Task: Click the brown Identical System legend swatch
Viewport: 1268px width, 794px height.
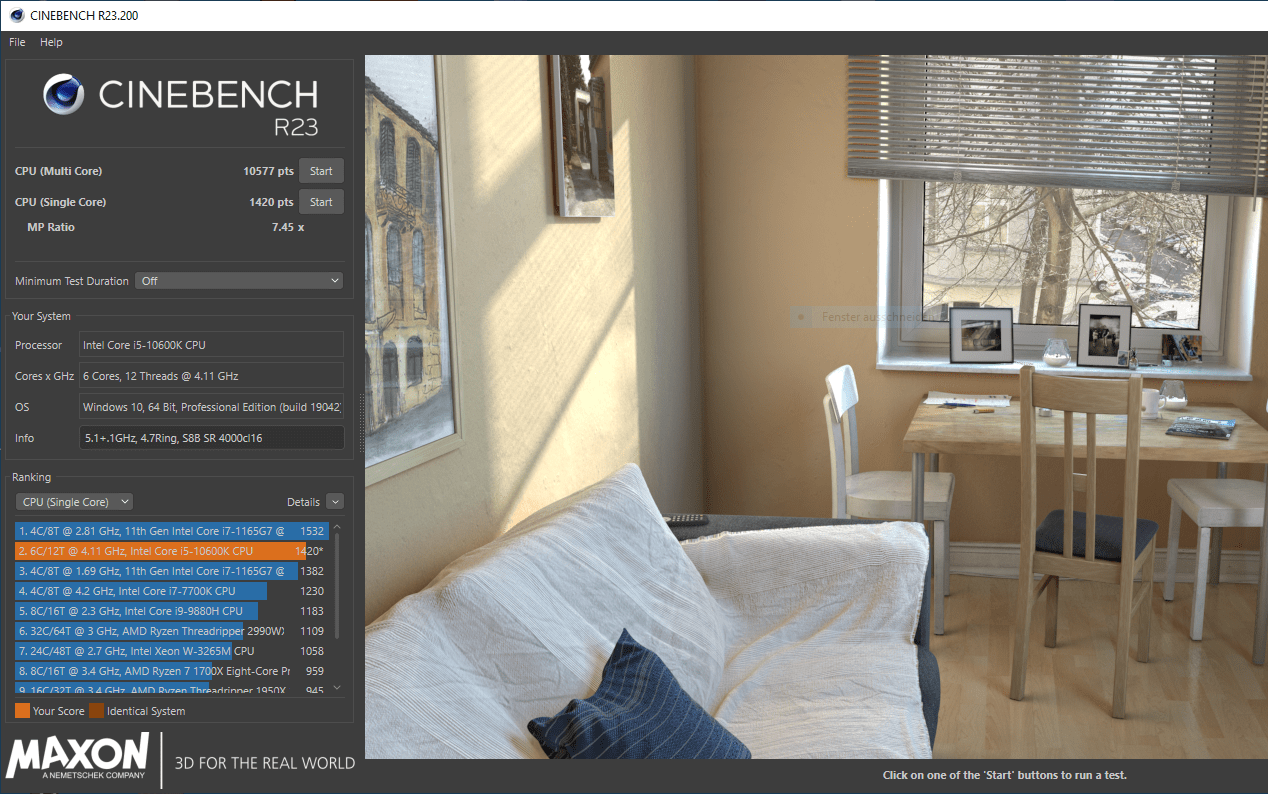Action: click(x=96, y=711)
